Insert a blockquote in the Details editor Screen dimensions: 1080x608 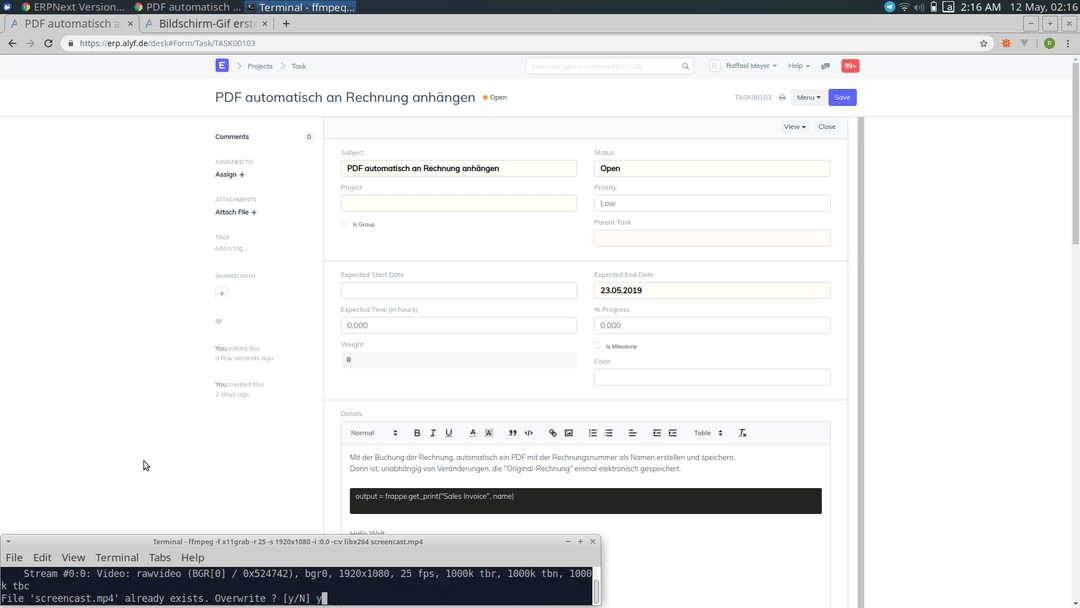(511, 432)
